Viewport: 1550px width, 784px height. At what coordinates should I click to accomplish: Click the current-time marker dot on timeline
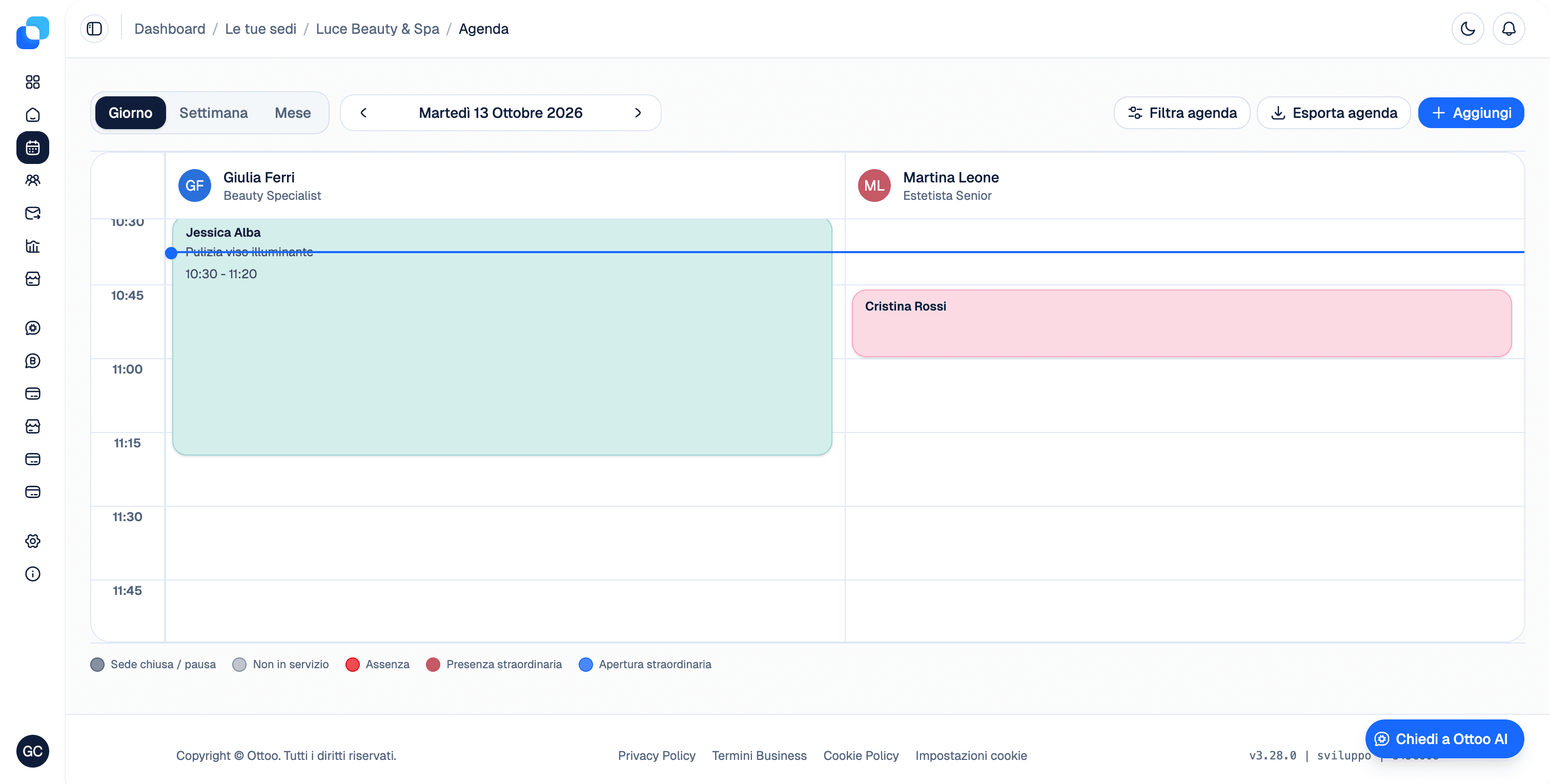click(171, 253)
